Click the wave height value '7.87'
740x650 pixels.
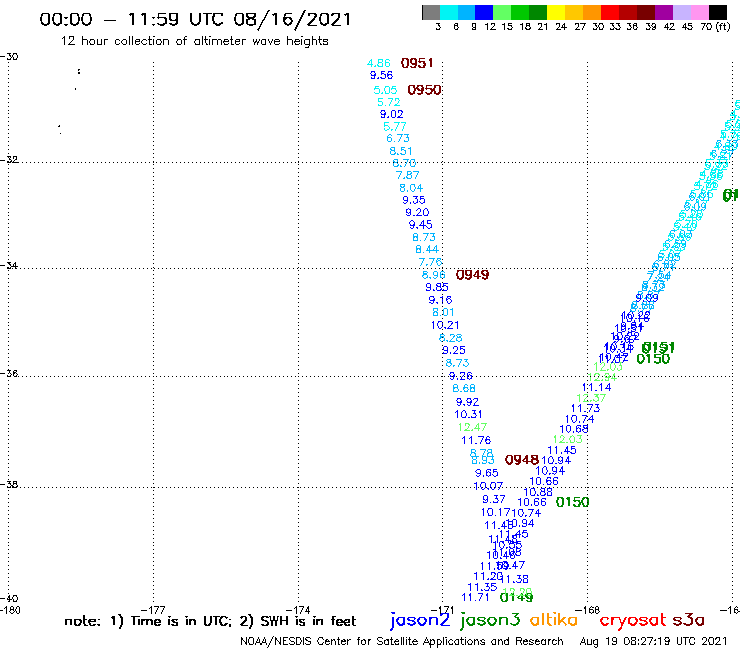coord(407,175)
